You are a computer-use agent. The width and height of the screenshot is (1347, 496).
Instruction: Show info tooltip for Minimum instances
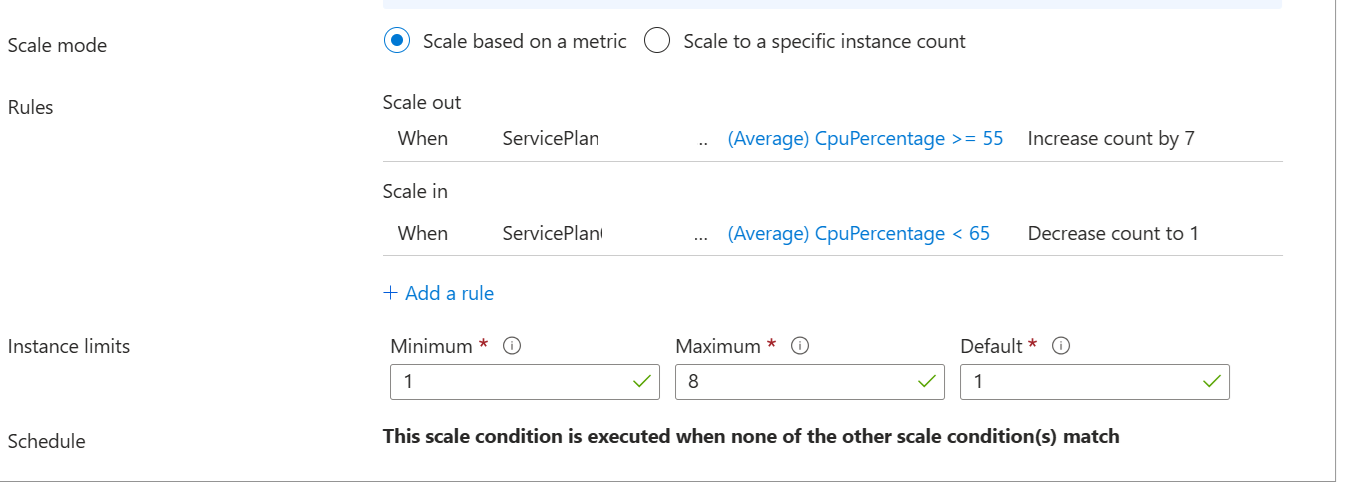point(512,346)
